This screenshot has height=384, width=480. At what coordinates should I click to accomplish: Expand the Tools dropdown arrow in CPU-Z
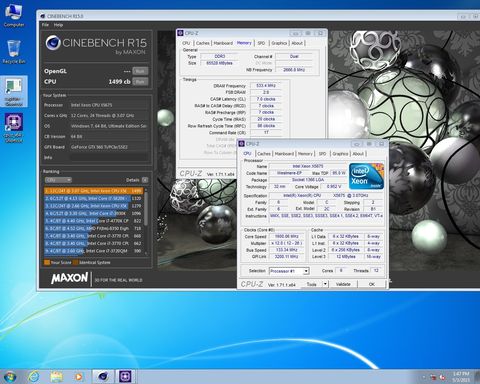tap(325, 284)
